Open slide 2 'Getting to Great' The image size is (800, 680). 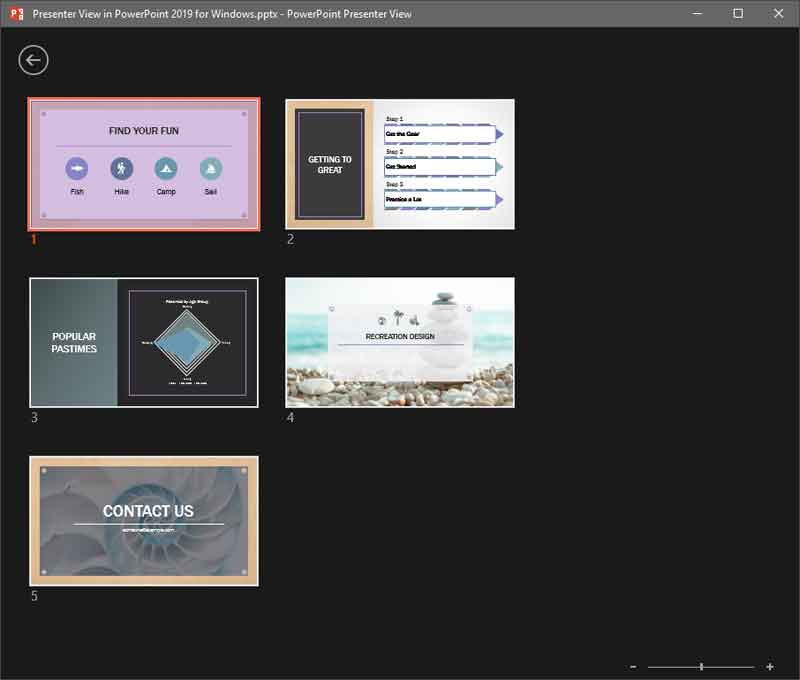click(x=400, y=163)
